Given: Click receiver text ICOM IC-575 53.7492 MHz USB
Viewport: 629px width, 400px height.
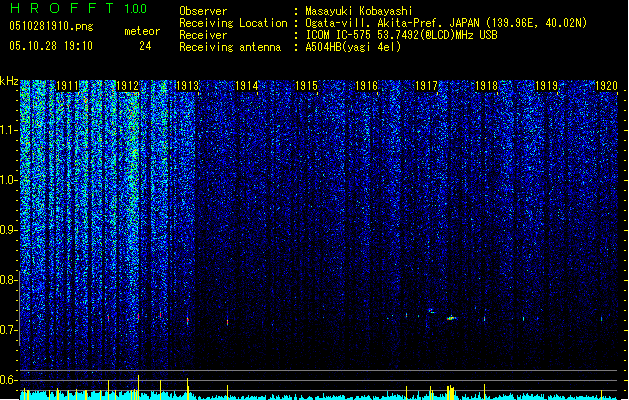Looking at the screenshot, I should point(401,35).
